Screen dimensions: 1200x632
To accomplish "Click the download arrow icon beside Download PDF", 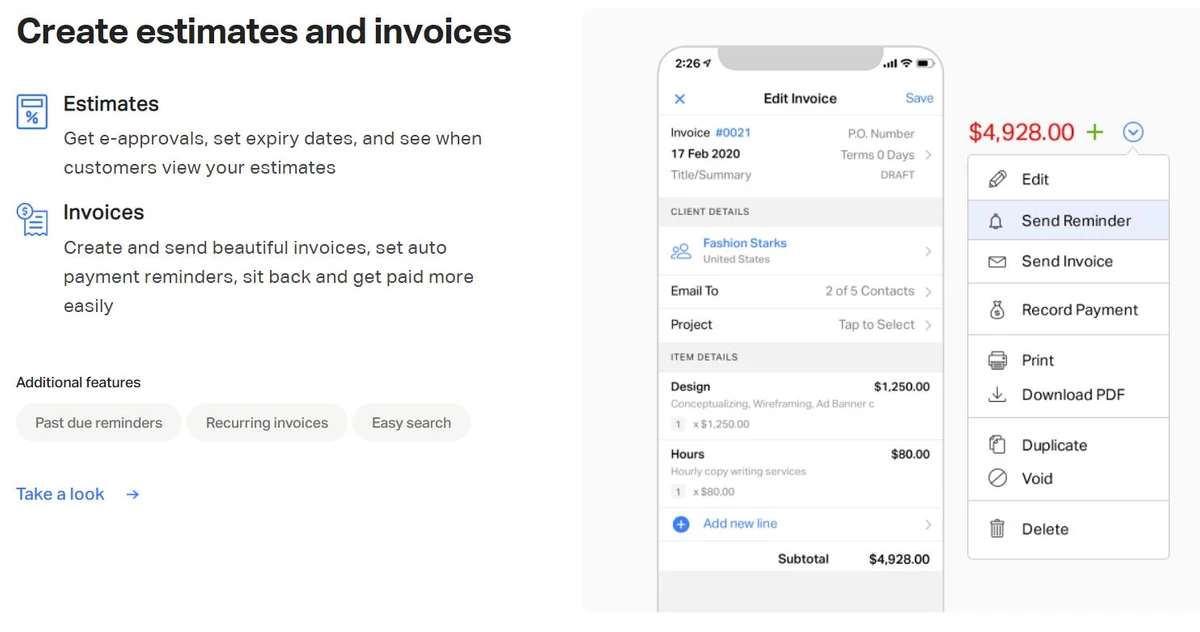I will tap(997, 395).
